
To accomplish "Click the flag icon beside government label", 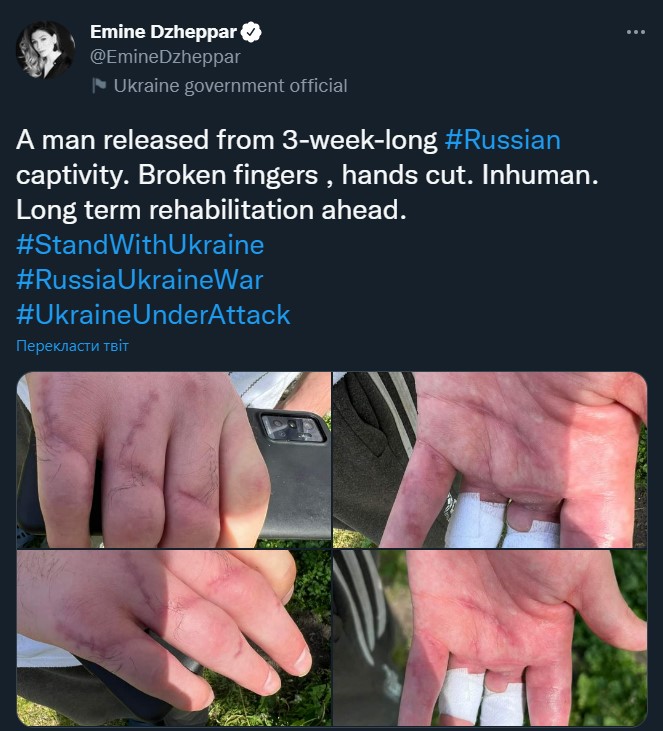I will pos(99,85).
